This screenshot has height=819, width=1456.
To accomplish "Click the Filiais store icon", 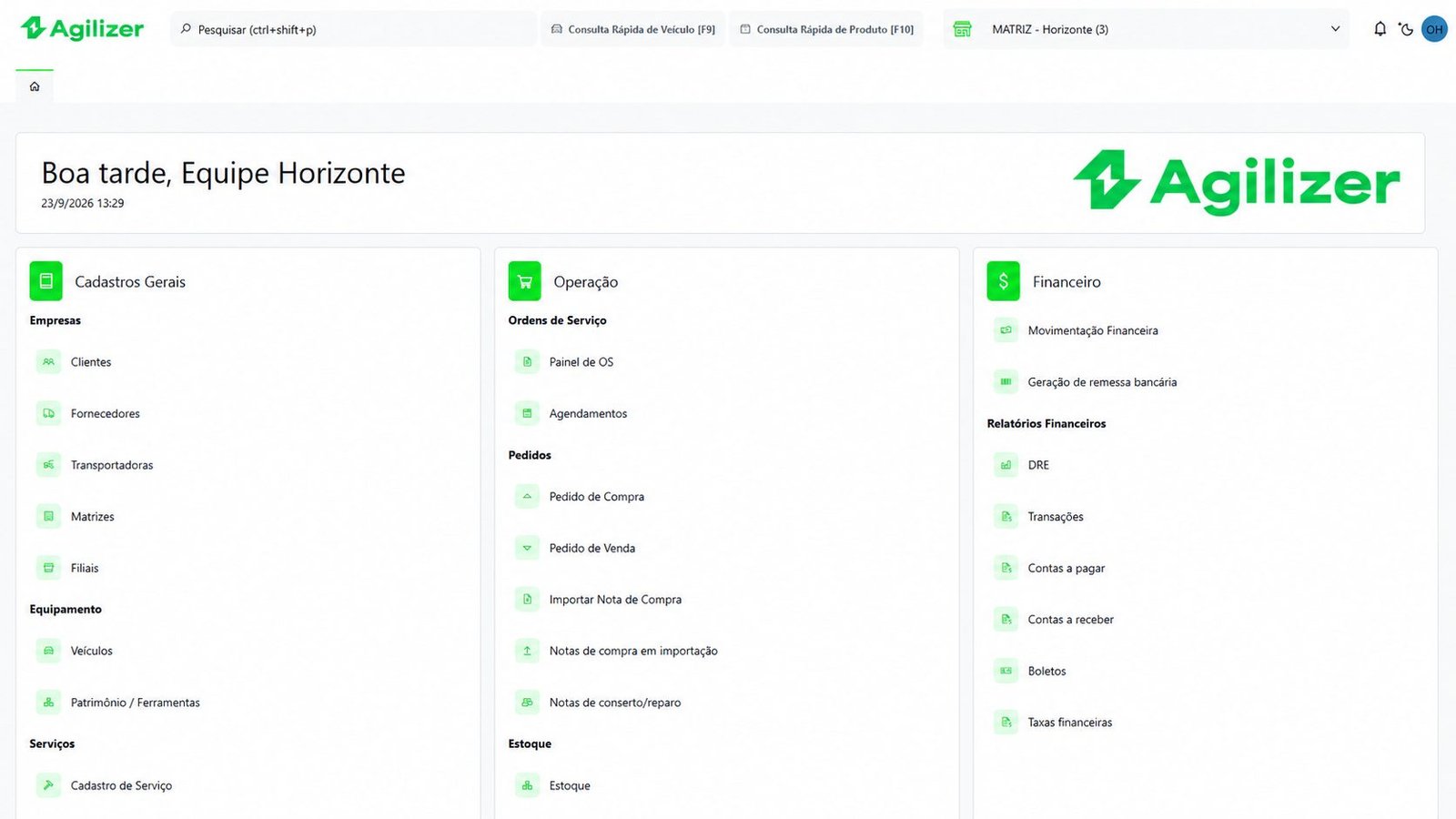I will click(x=49, y=568).
